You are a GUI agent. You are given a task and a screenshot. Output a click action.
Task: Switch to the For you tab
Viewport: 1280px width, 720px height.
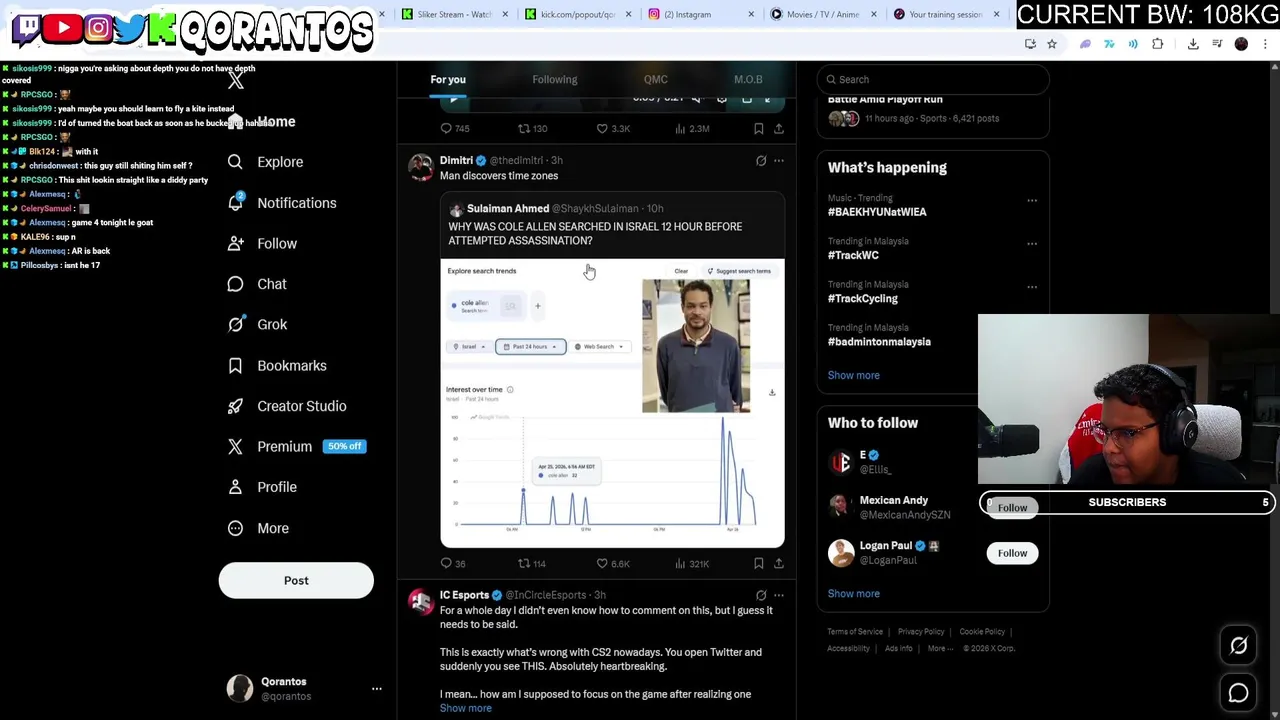point(448,80)
